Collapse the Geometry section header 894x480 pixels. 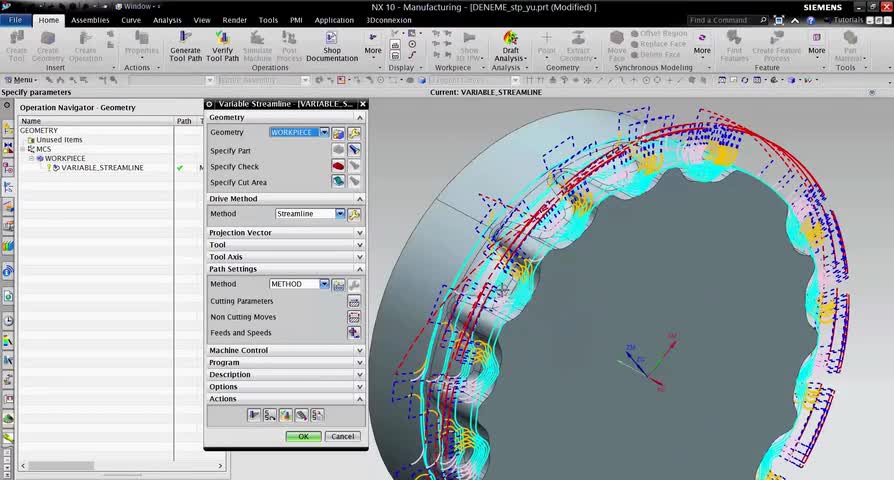(x=286, y=117)
